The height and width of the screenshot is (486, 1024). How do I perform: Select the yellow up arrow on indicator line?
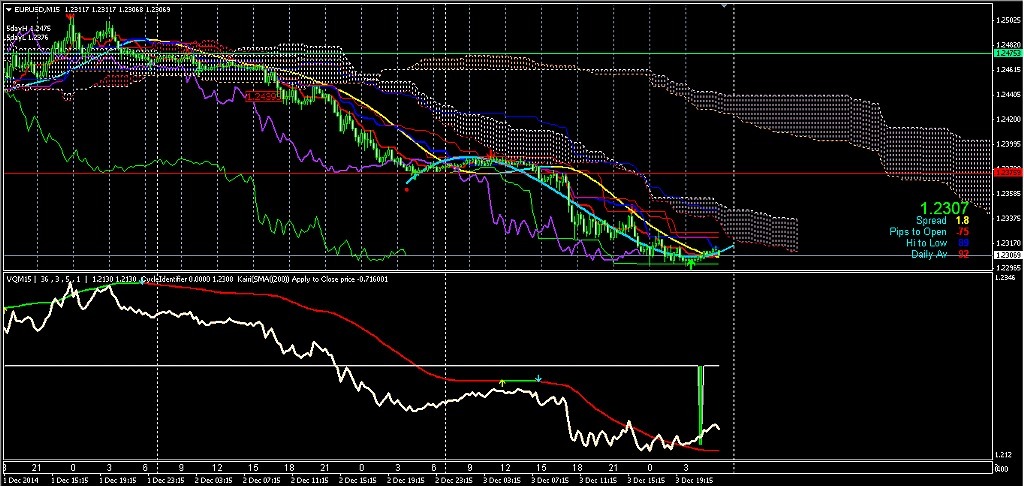click(502, 382)
